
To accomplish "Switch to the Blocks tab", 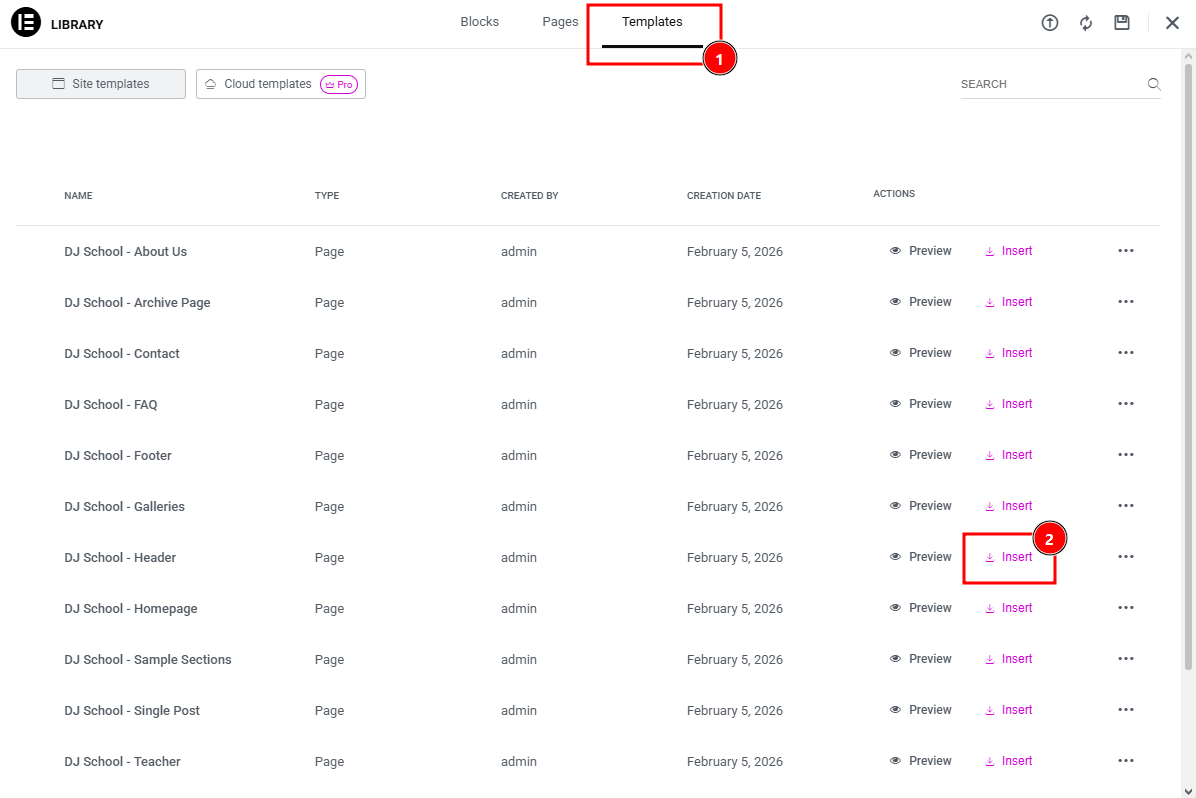I will click(x=479, y=22).
